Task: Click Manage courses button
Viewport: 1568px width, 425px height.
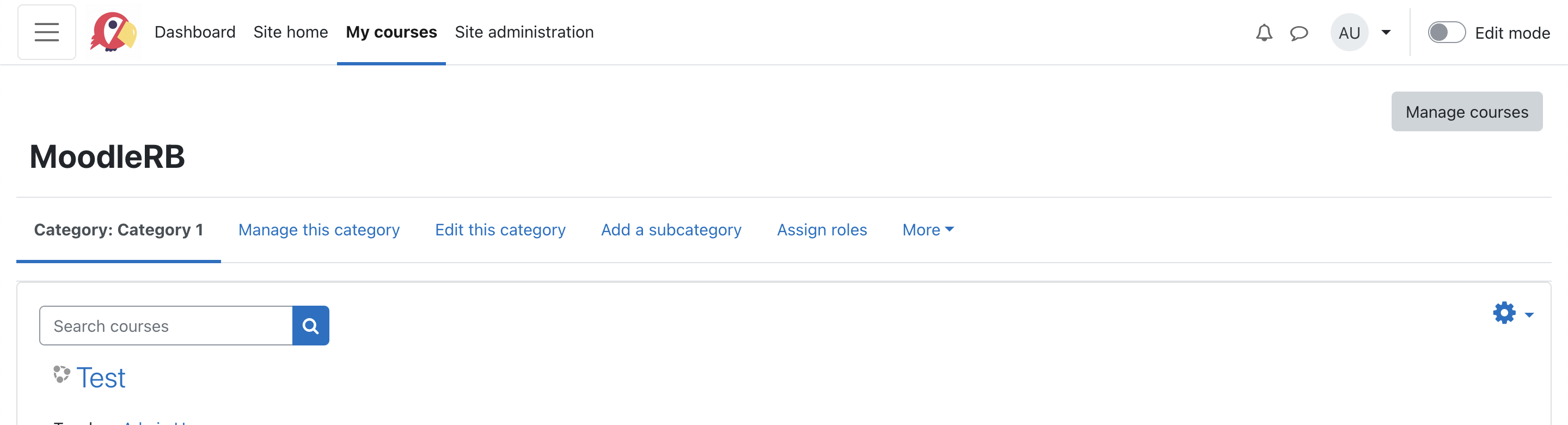Action: coord(1466,112)
